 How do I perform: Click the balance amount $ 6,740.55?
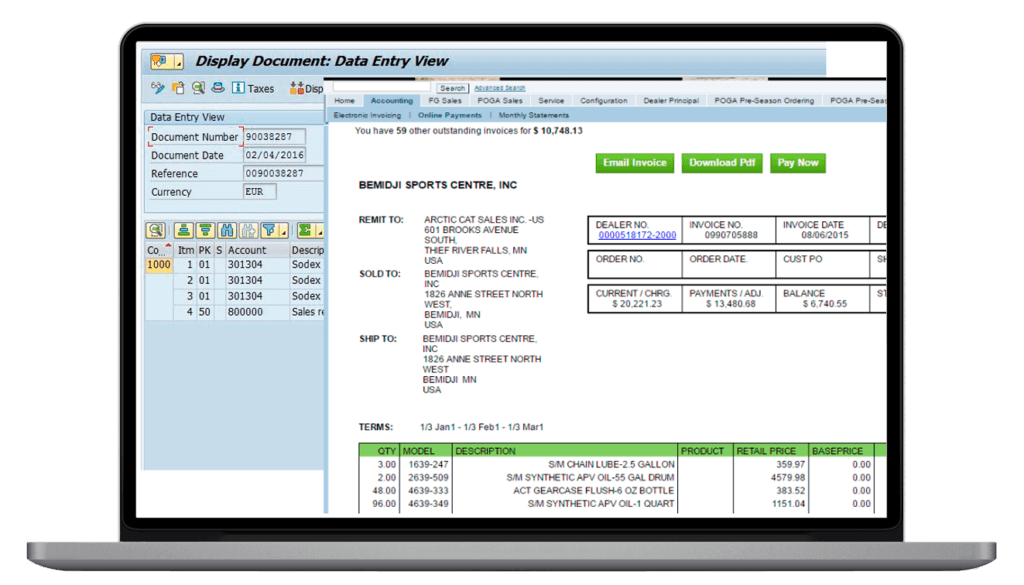coord(825,304)
